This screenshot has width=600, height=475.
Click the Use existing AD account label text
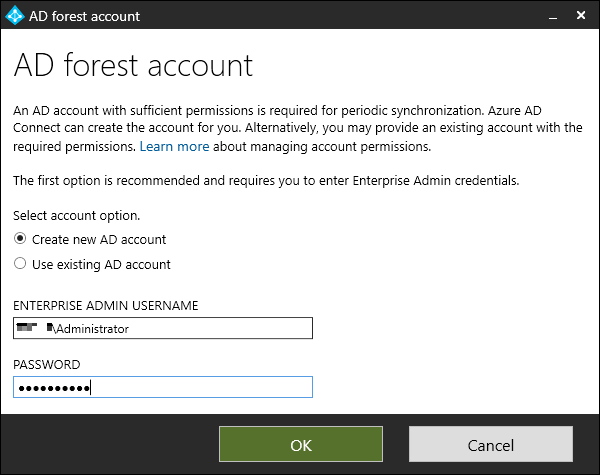coord(101,264)
